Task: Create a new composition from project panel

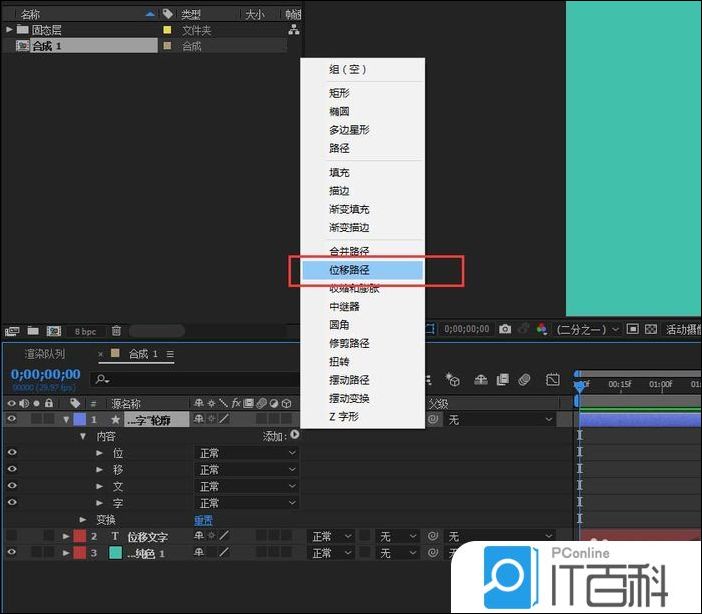Action: pyautogui.click(x=54, y=331)
